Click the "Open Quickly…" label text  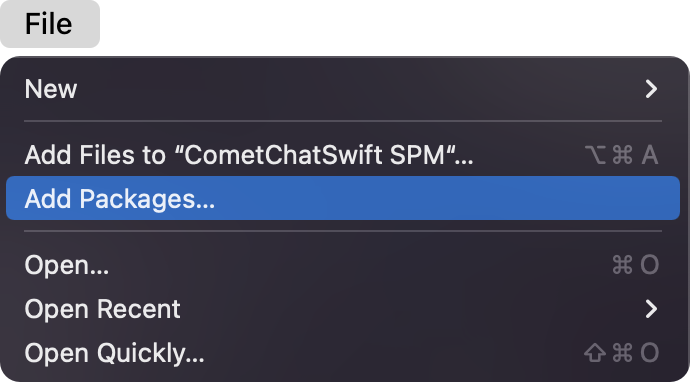[x=114, y=354]
